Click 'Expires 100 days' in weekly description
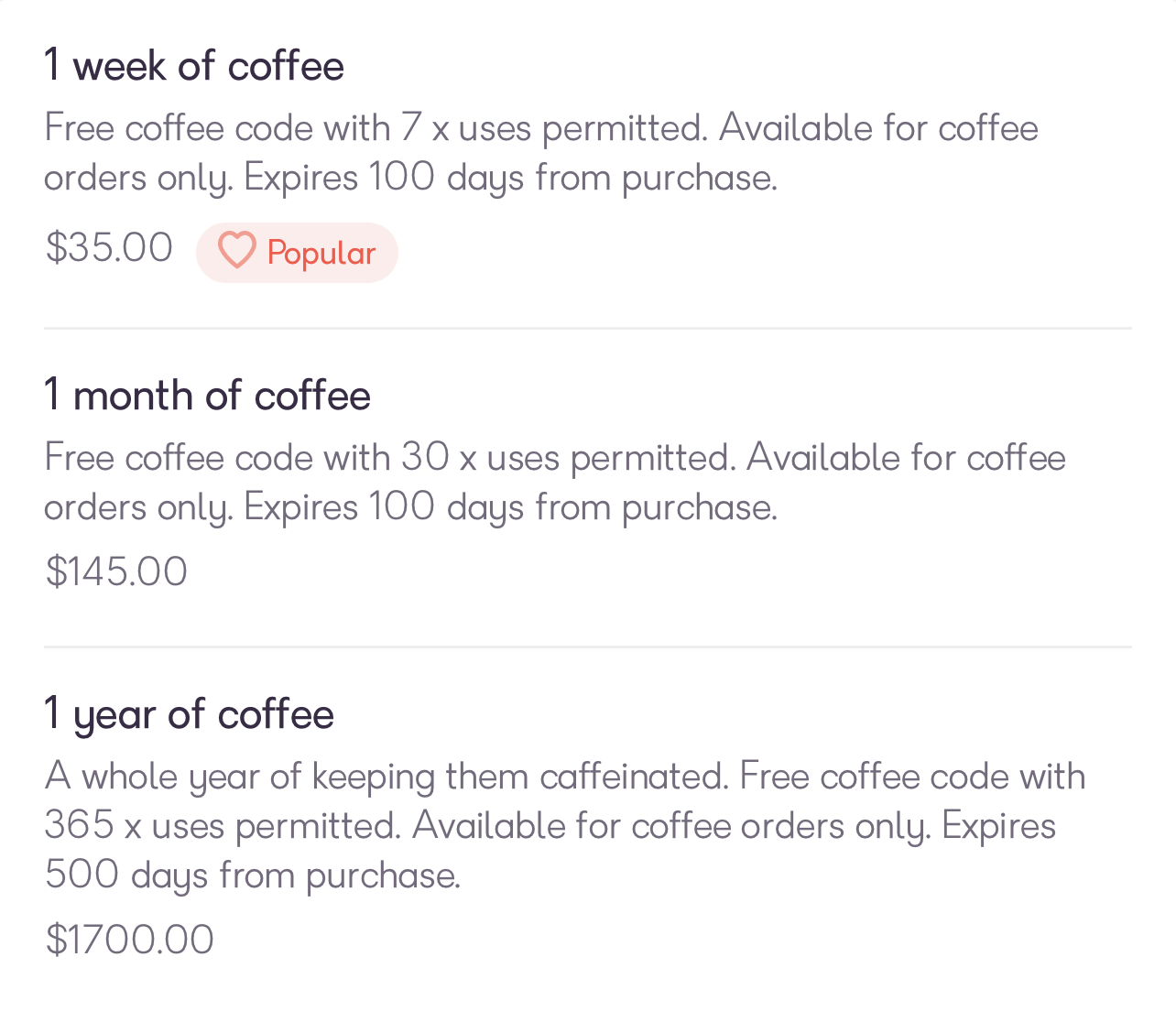1176x1011 pixels. [384, 178]
